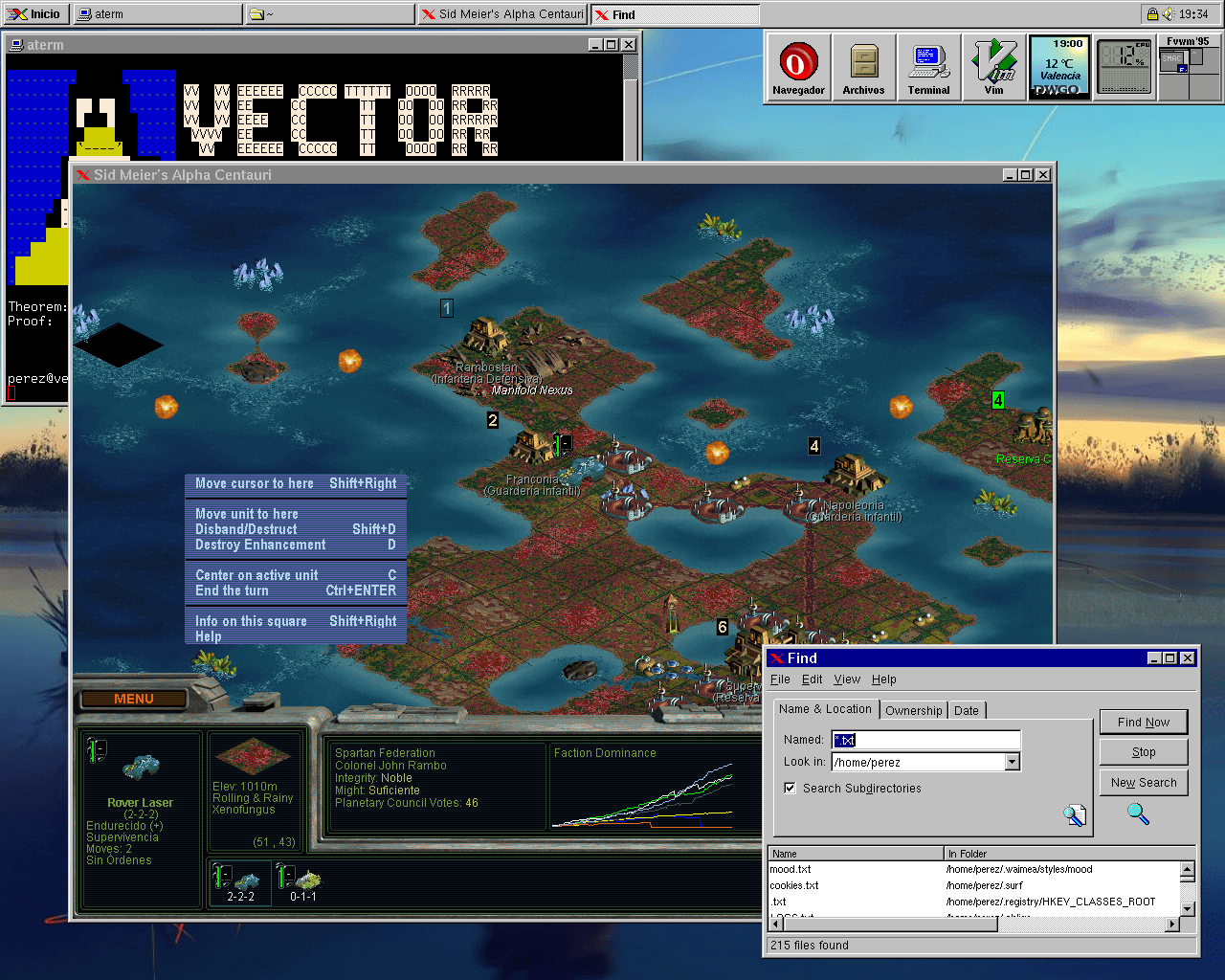Image resolution: width=1225 pixels, height=980 pixels.
Task: Click the magnifying glass icon under New Search
Action: pyautogui.click(x=1138, y=813)
